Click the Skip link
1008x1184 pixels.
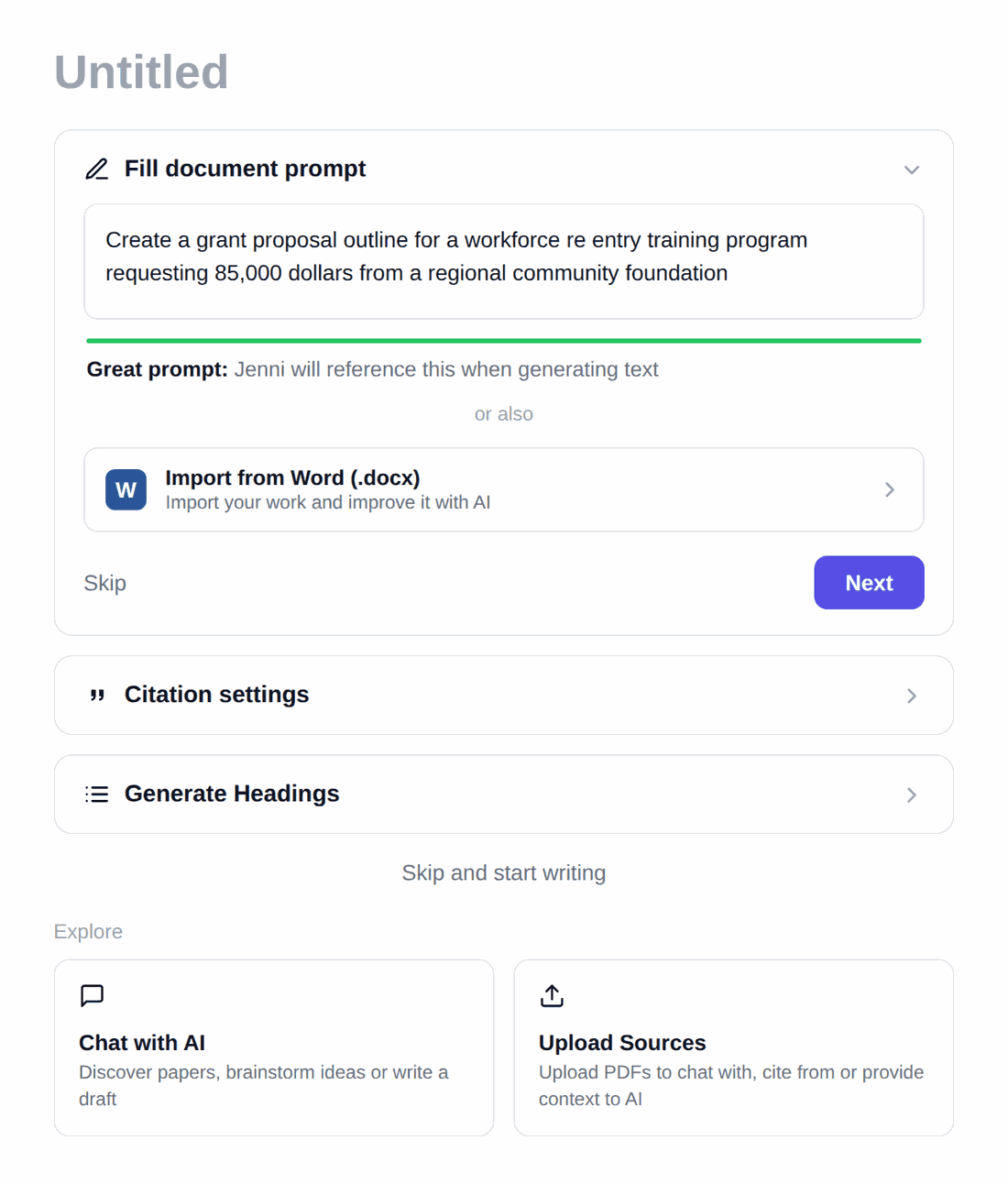[105, 583]
